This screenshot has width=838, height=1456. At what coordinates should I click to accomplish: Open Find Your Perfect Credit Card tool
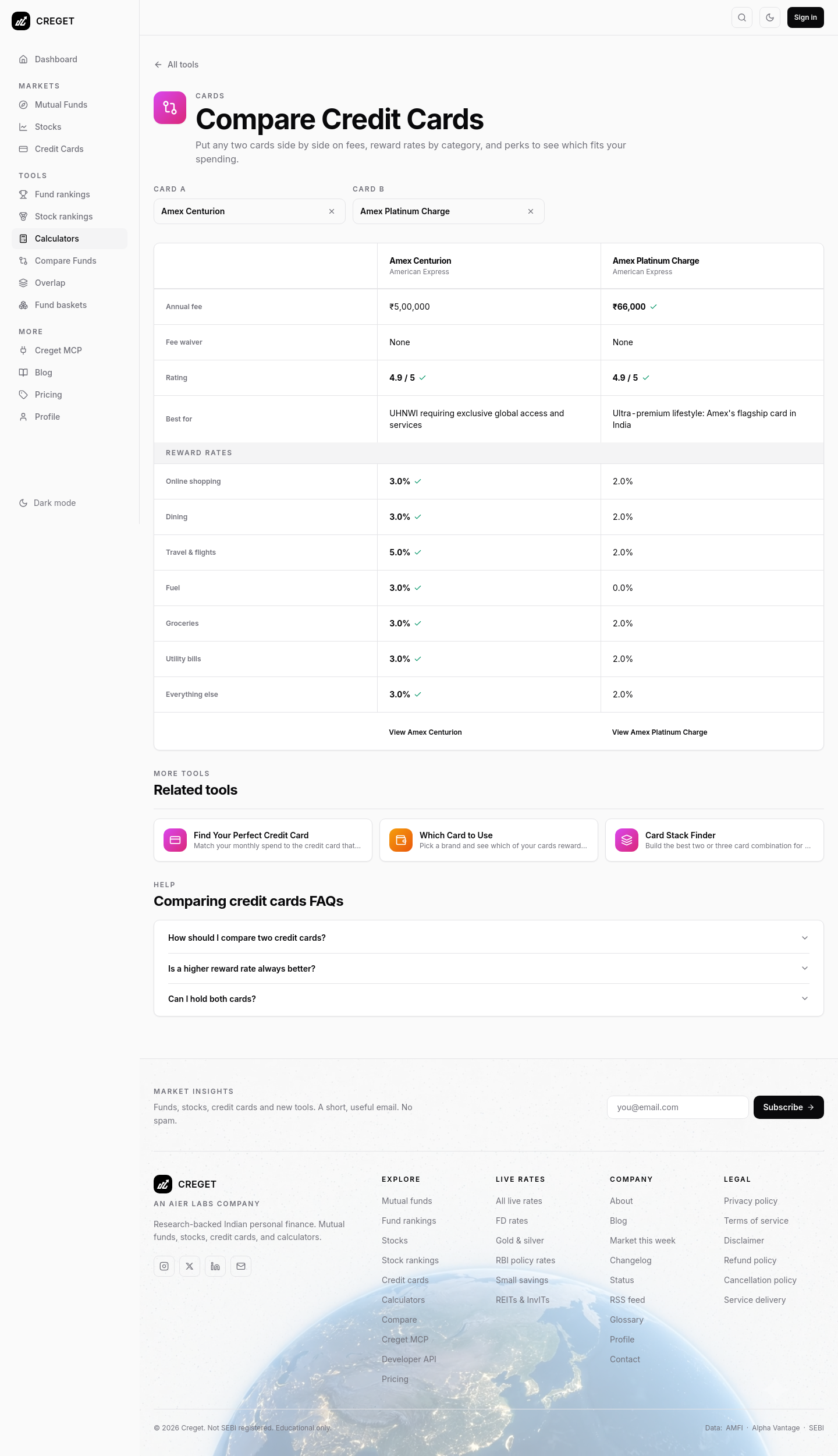[263, 840]
